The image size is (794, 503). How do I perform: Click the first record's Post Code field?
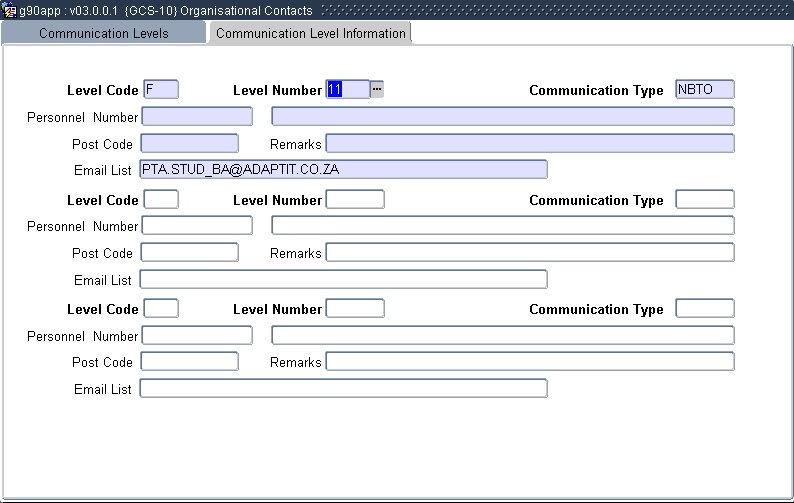189,143
